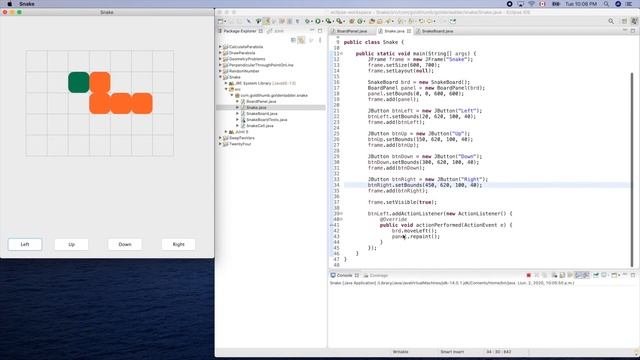Select the Console view tab
The height and width of the screenshot is (360, 640).
[x=344, y=276]
